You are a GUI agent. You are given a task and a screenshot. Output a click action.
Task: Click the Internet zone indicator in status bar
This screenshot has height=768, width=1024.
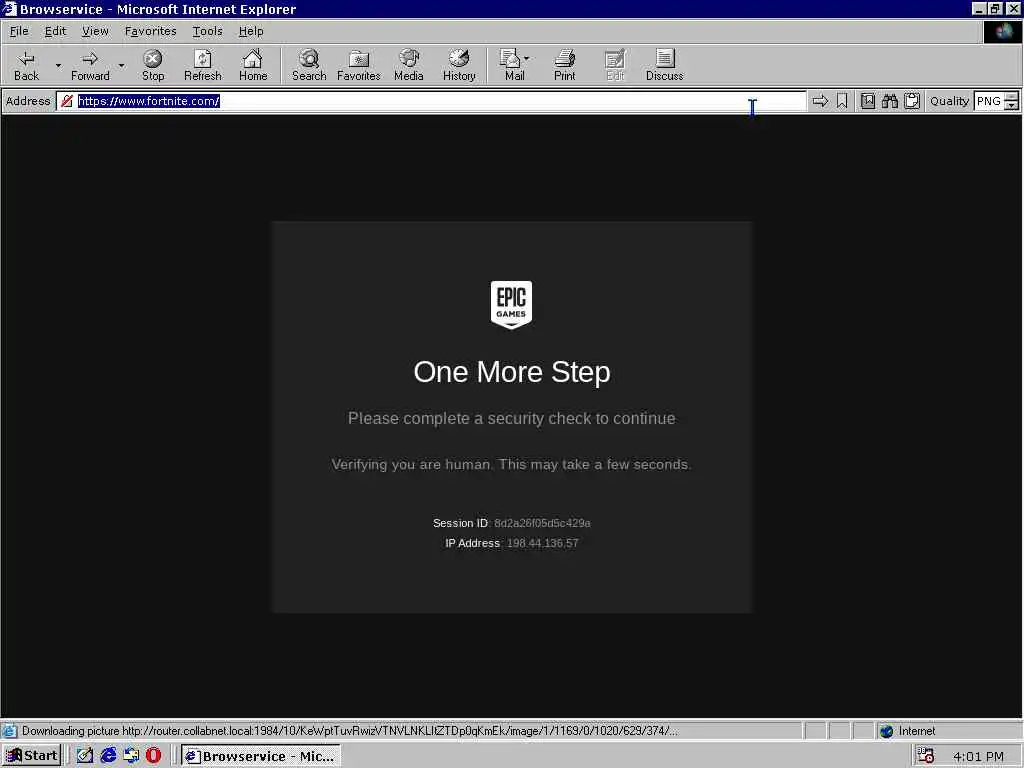coord(908,731)
